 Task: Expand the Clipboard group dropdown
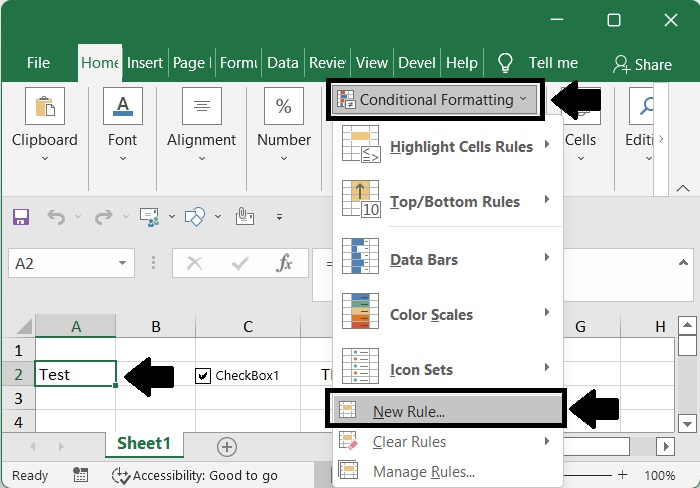[x=45, y=157]
